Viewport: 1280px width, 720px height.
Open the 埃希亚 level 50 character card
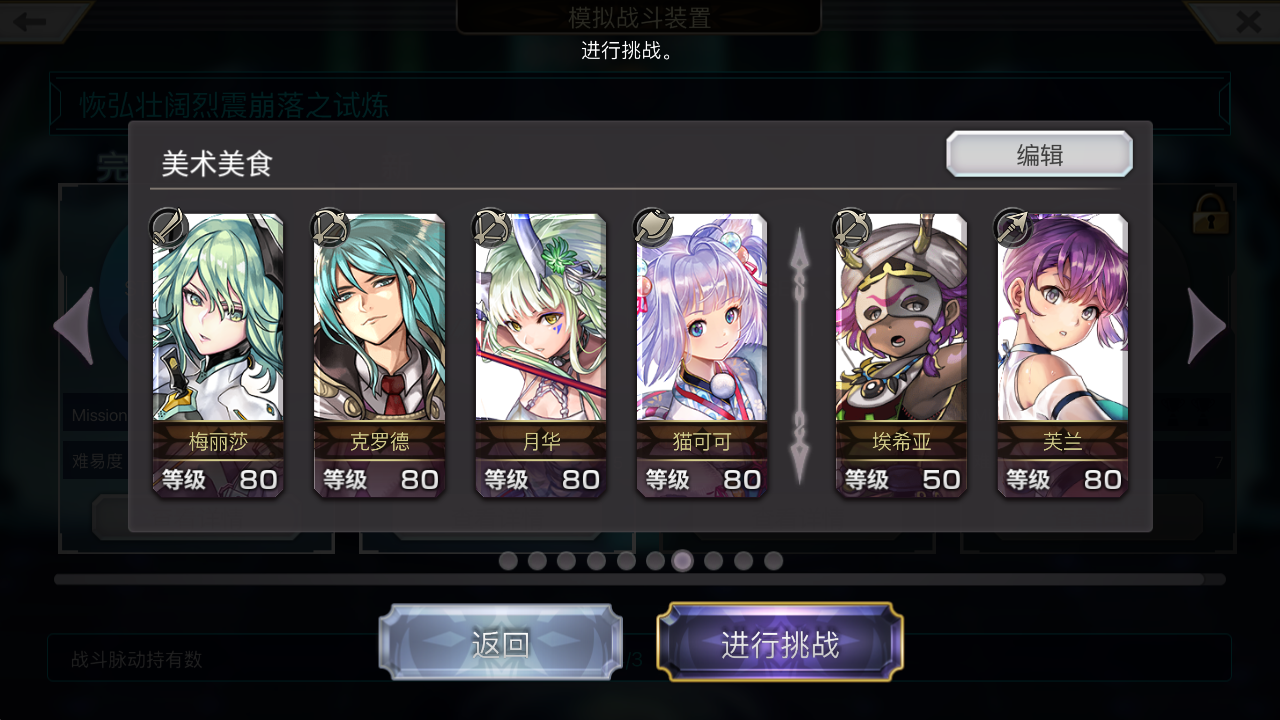click(x=901, y=355)
